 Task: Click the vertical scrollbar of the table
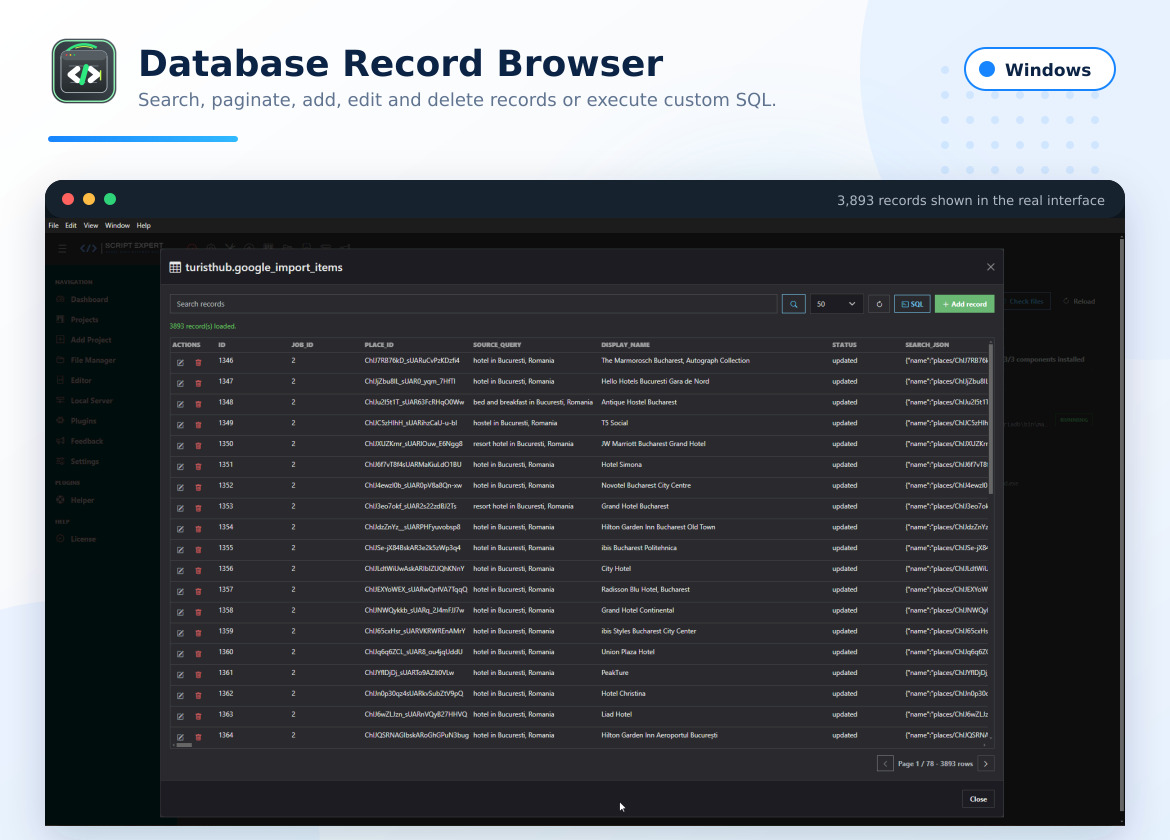[x=991, y=418]
